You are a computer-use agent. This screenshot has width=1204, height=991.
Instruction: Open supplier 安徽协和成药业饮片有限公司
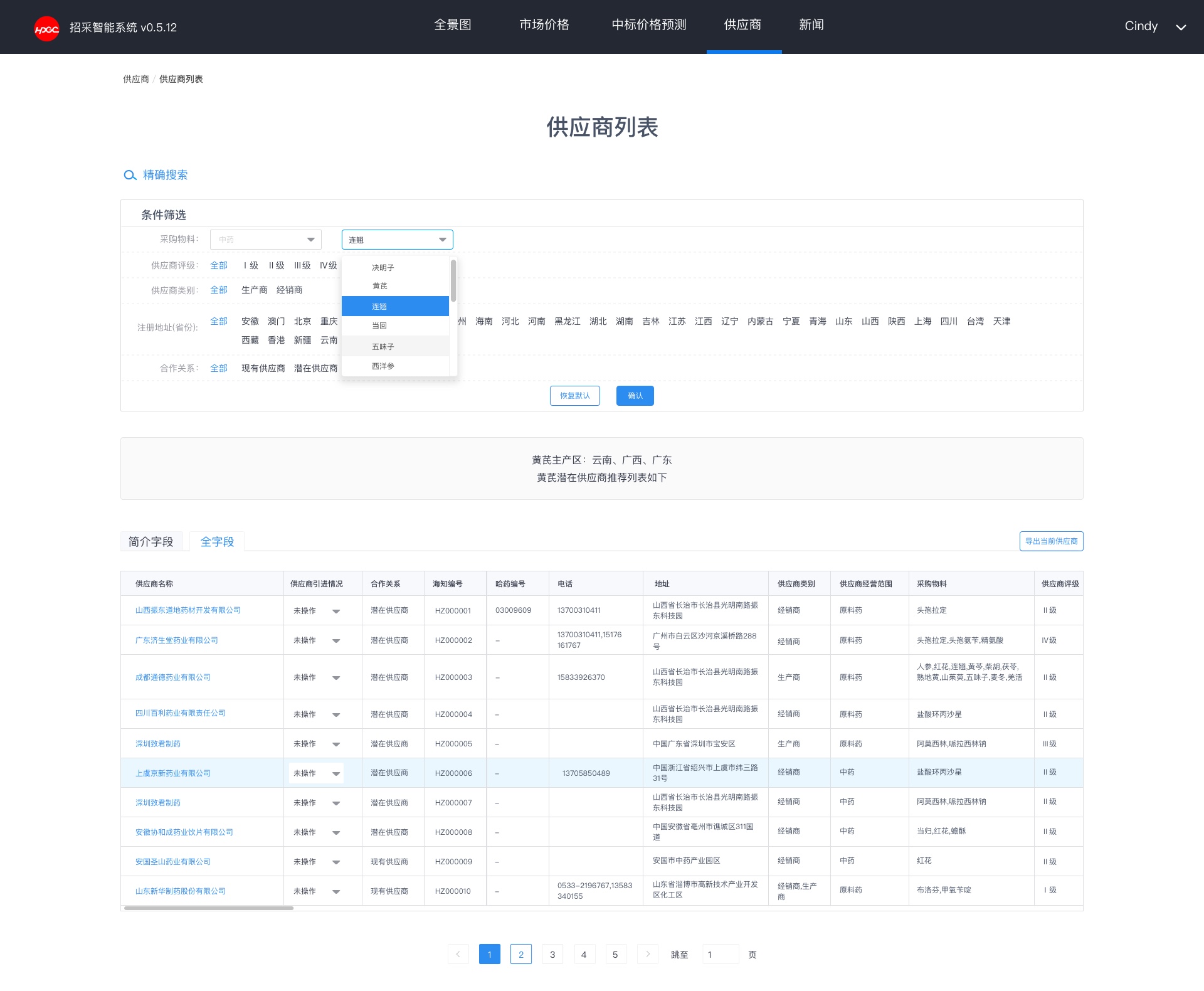pyautogui.click(x=184, y=832)
